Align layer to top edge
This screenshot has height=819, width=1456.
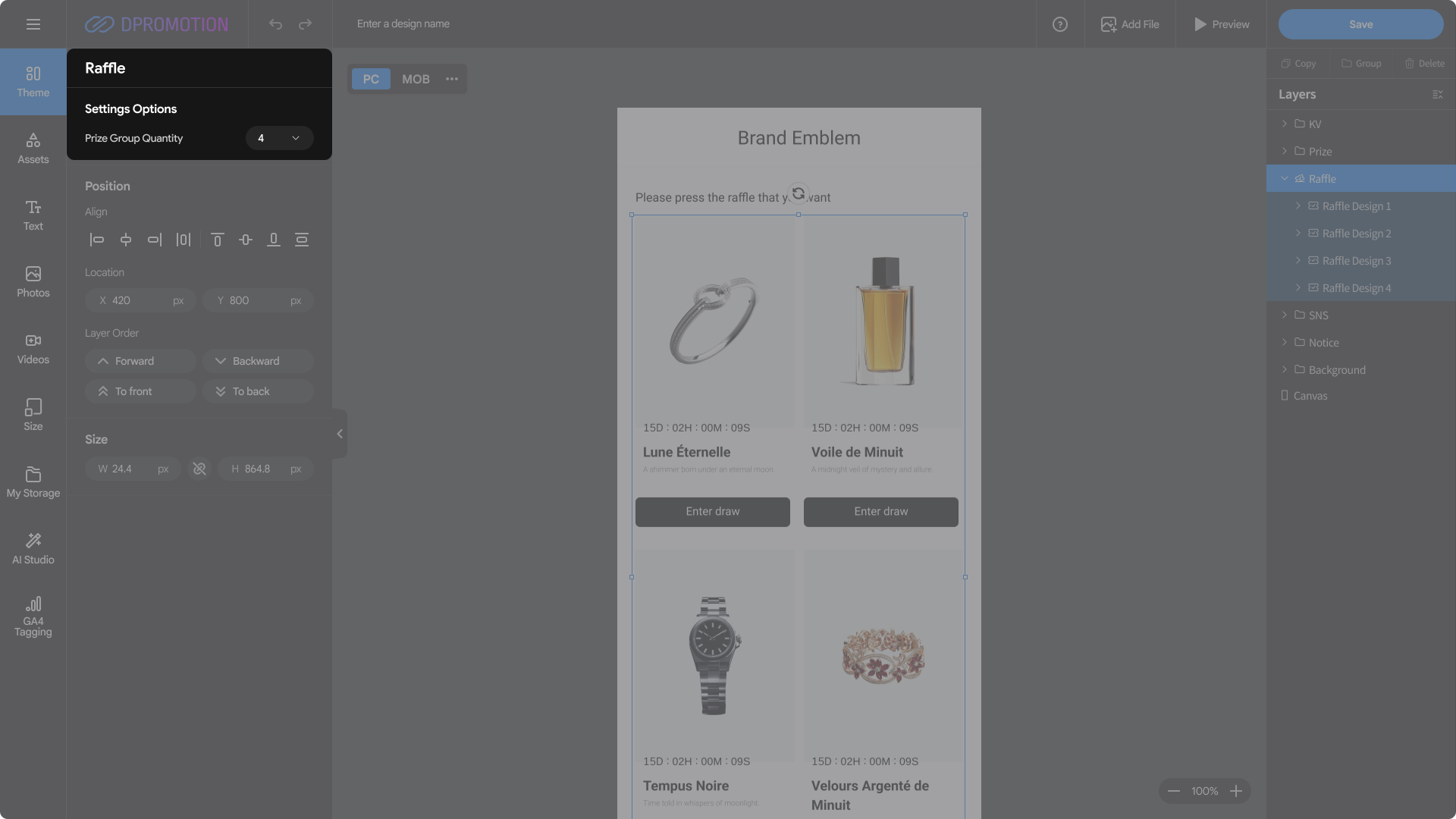217,240
